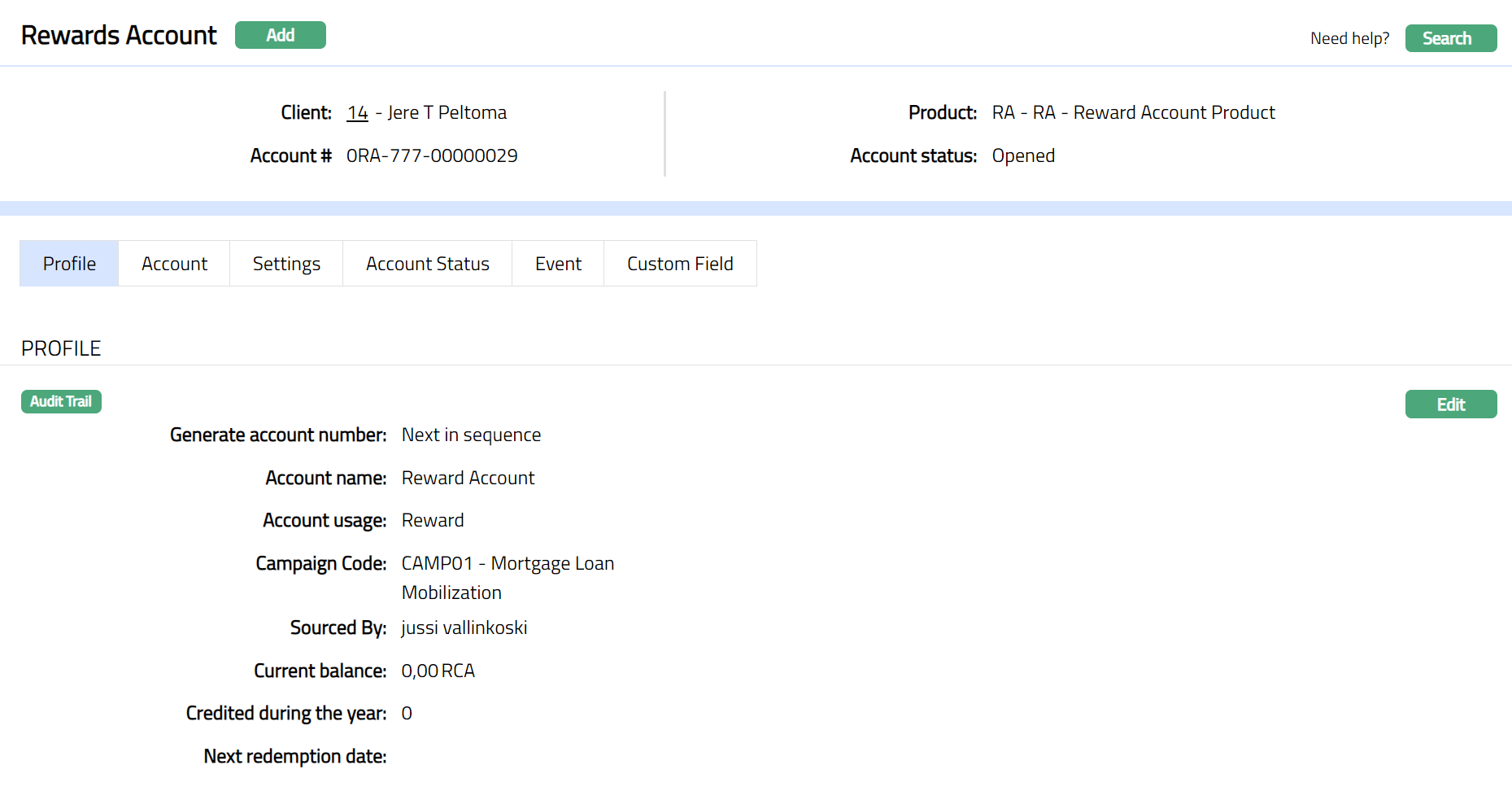Image resolution: width=1512 pixels, height=787 pixels.
Task: Open client link 14
Action: click(357, 112)
